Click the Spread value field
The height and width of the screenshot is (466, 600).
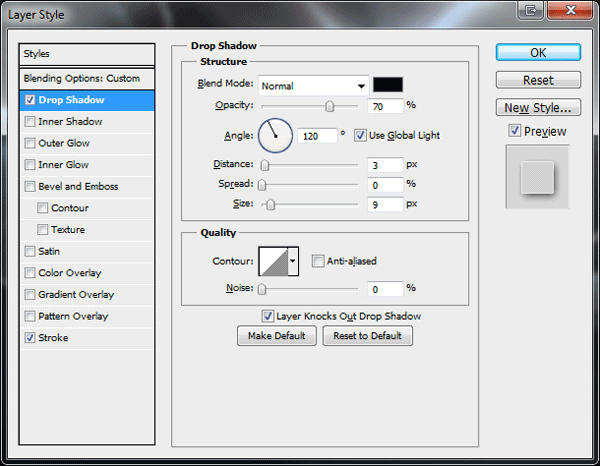click(x=385, y=185)
